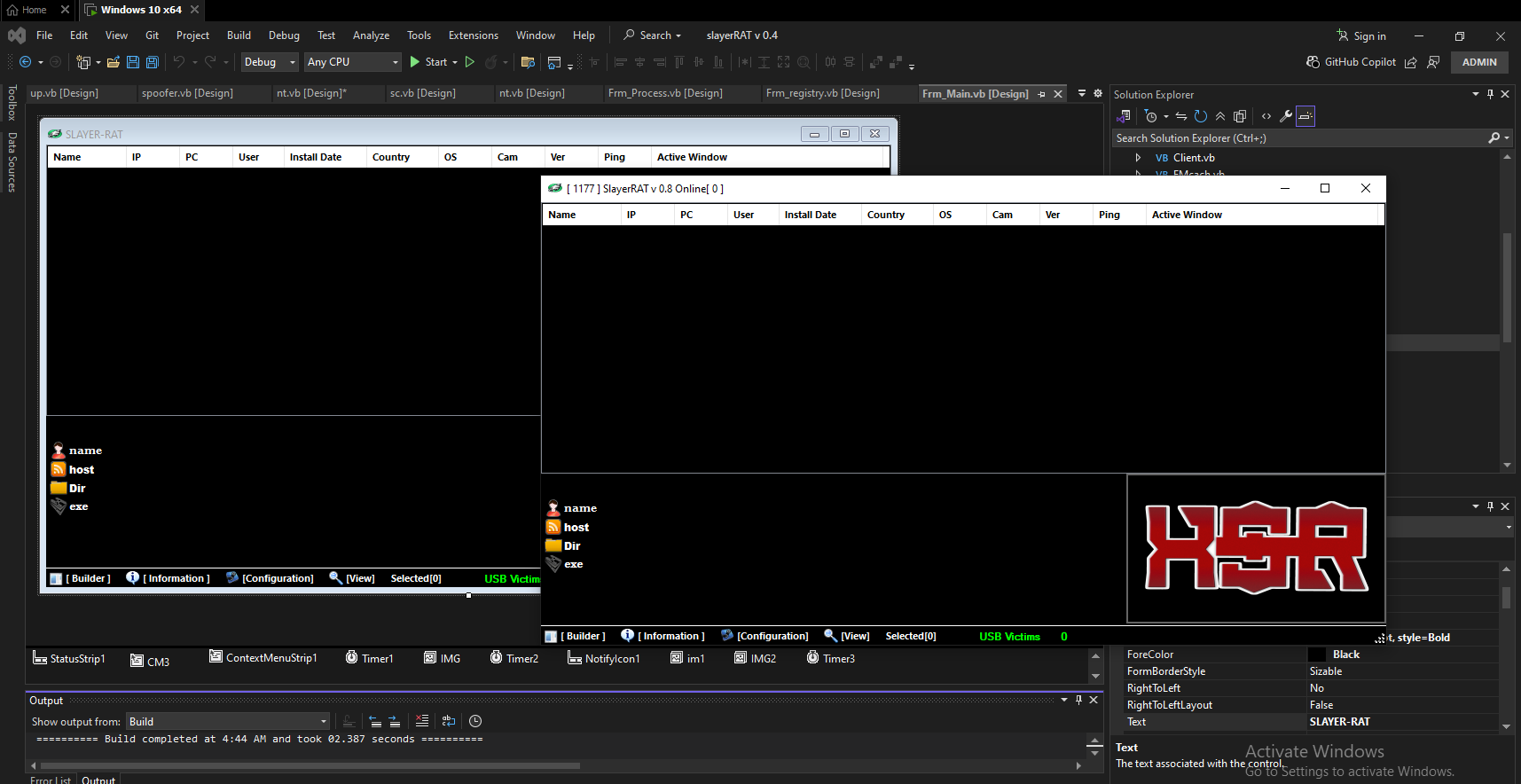The height and width of the screenshot is (784, 1521).
Task: Click the Save All toolbar icon
Action: point(152,62)
